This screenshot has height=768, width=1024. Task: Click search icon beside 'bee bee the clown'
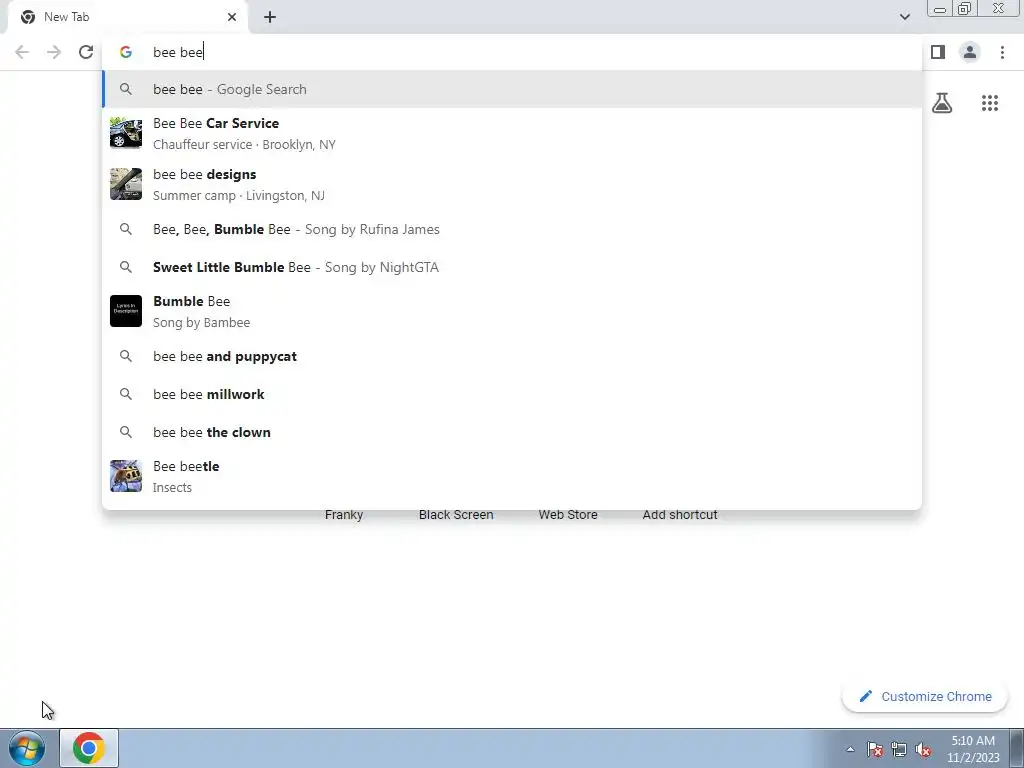click(x=125, y=432)
